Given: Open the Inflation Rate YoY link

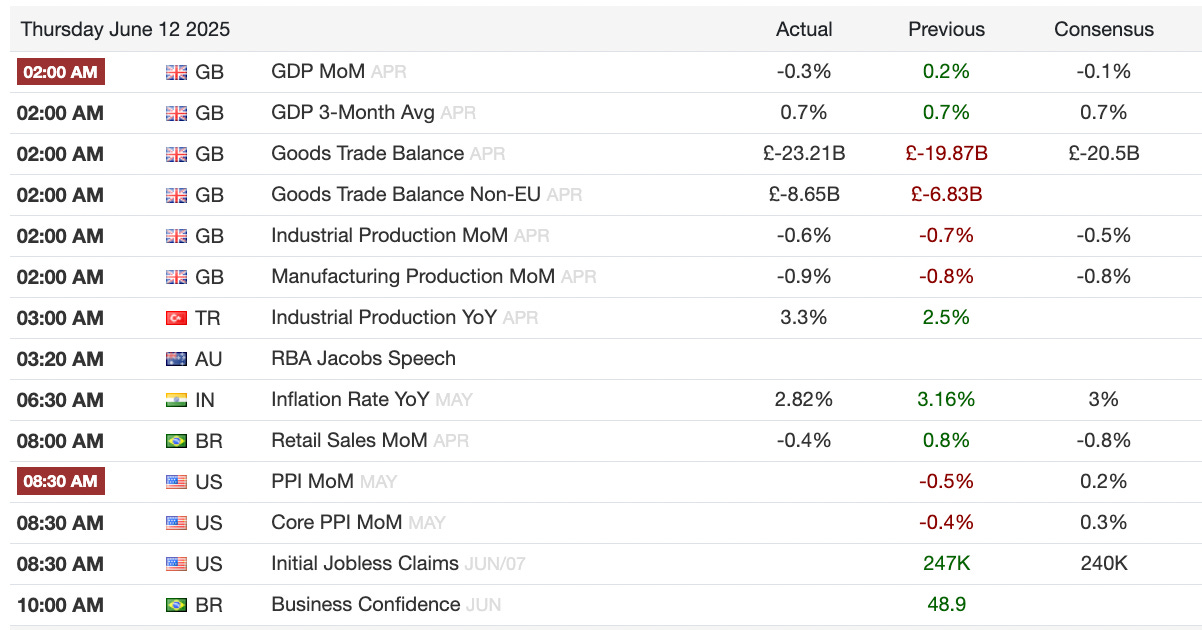Looking at the screenshot, I should (x=350, y=400).
